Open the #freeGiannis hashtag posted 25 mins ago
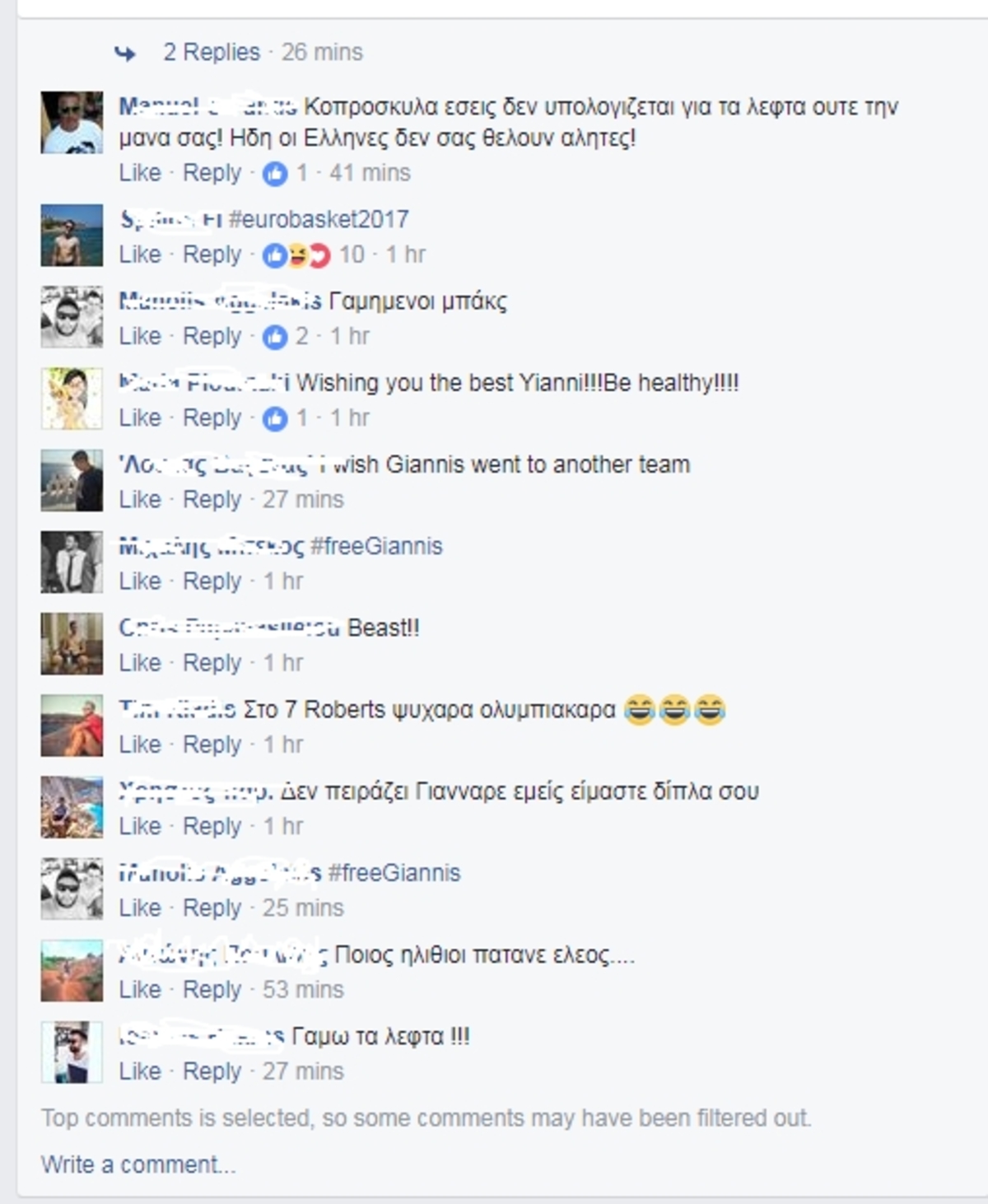 tap(394, 873)
